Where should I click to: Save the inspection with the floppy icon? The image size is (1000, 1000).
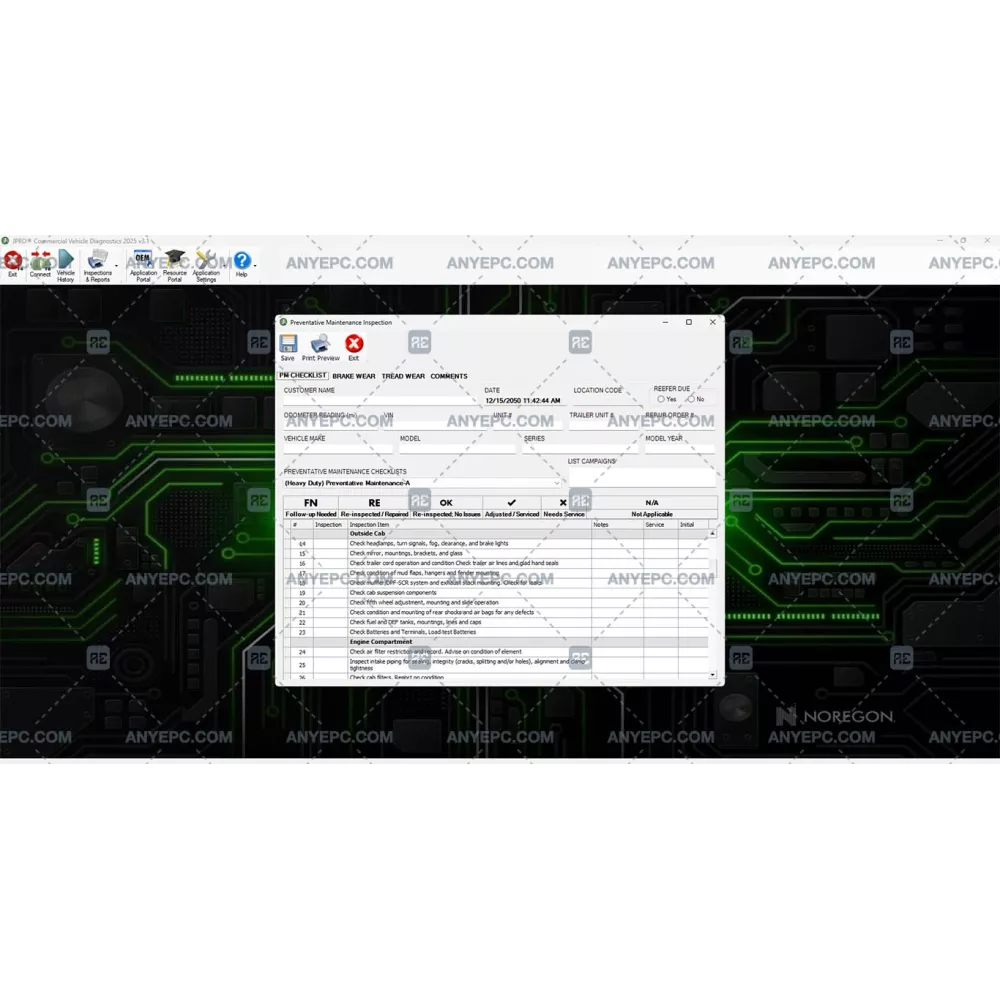pos(288,347)
